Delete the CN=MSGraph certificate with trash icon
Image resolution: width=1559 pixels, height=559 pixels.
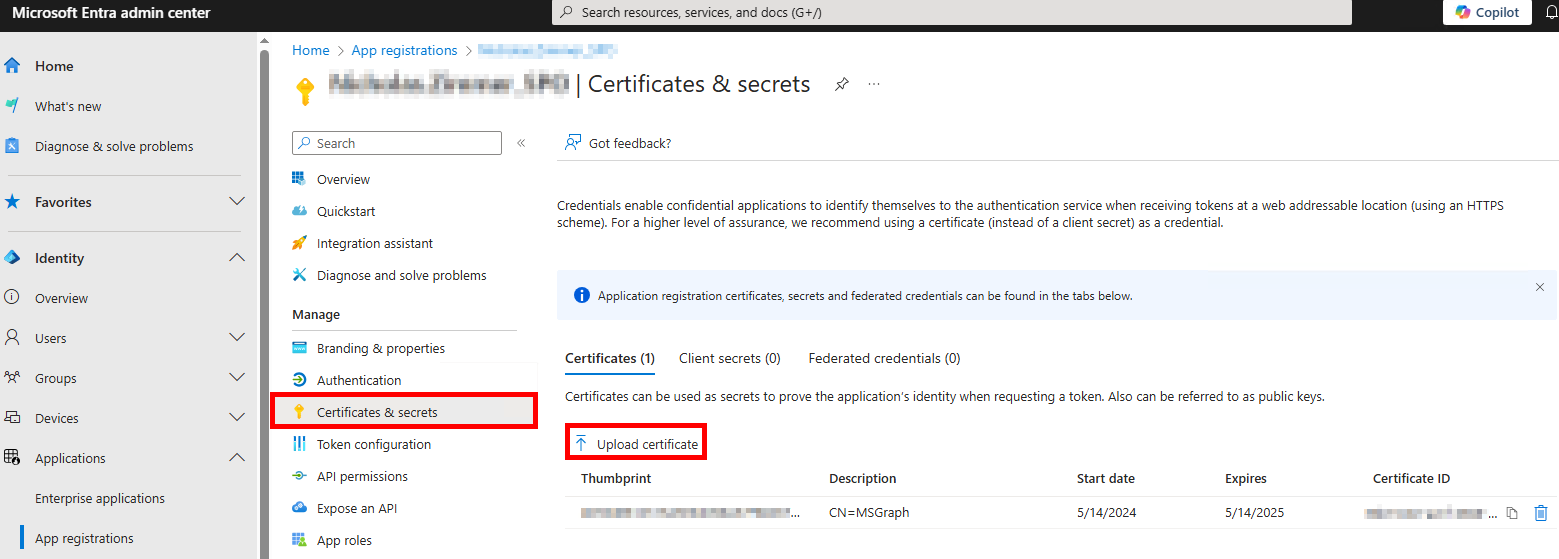1540,513
